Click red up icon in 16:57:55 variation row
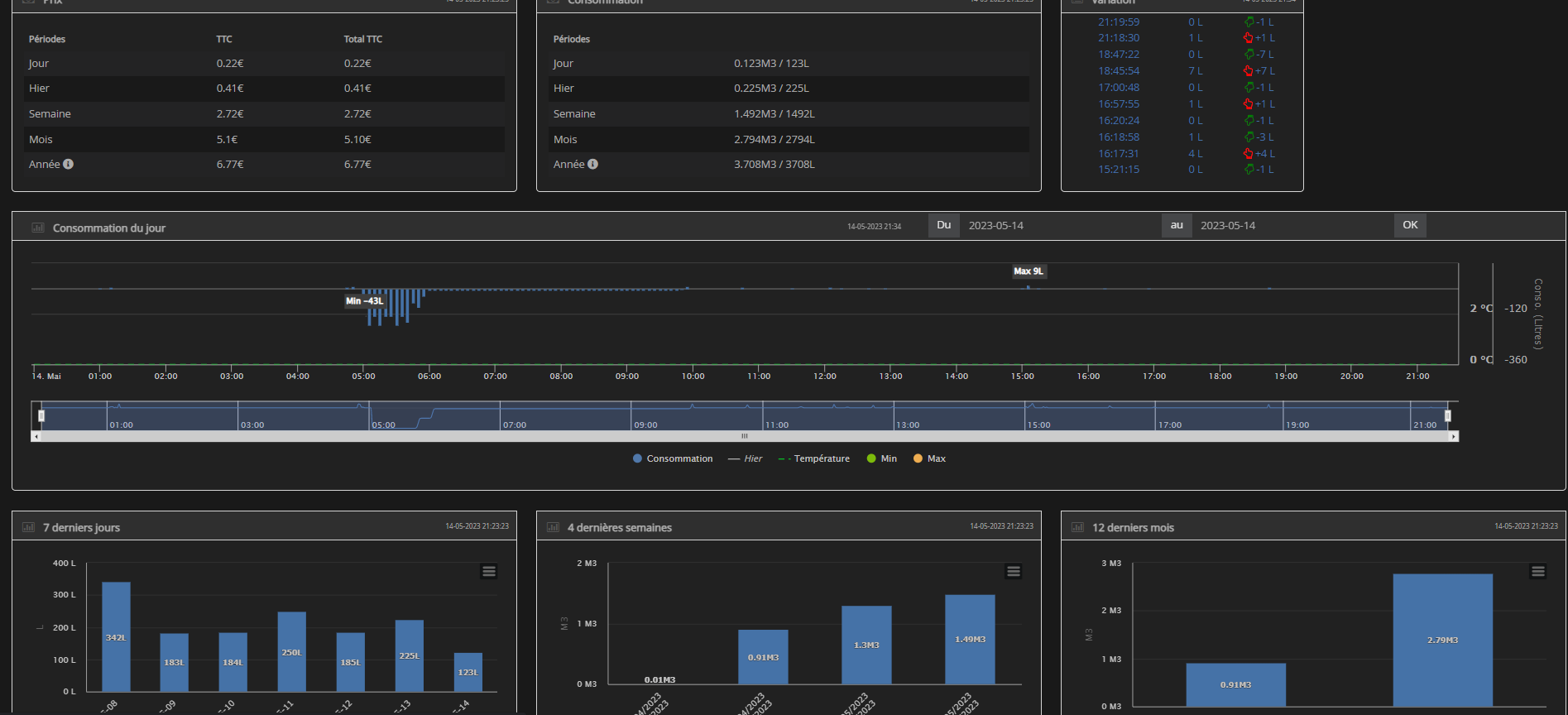This screenshot has height=715, width=1568. 1249,104
